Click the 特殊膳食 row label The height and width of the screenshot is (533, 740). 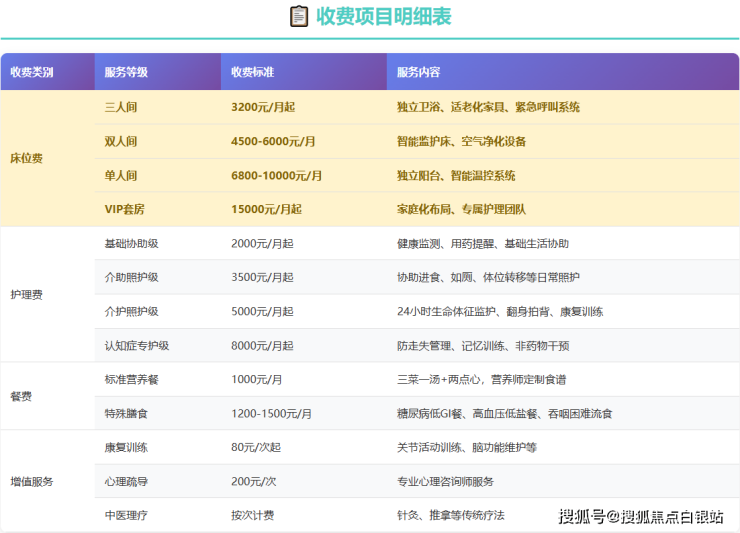pyautogui.click(x=126, y=413)
